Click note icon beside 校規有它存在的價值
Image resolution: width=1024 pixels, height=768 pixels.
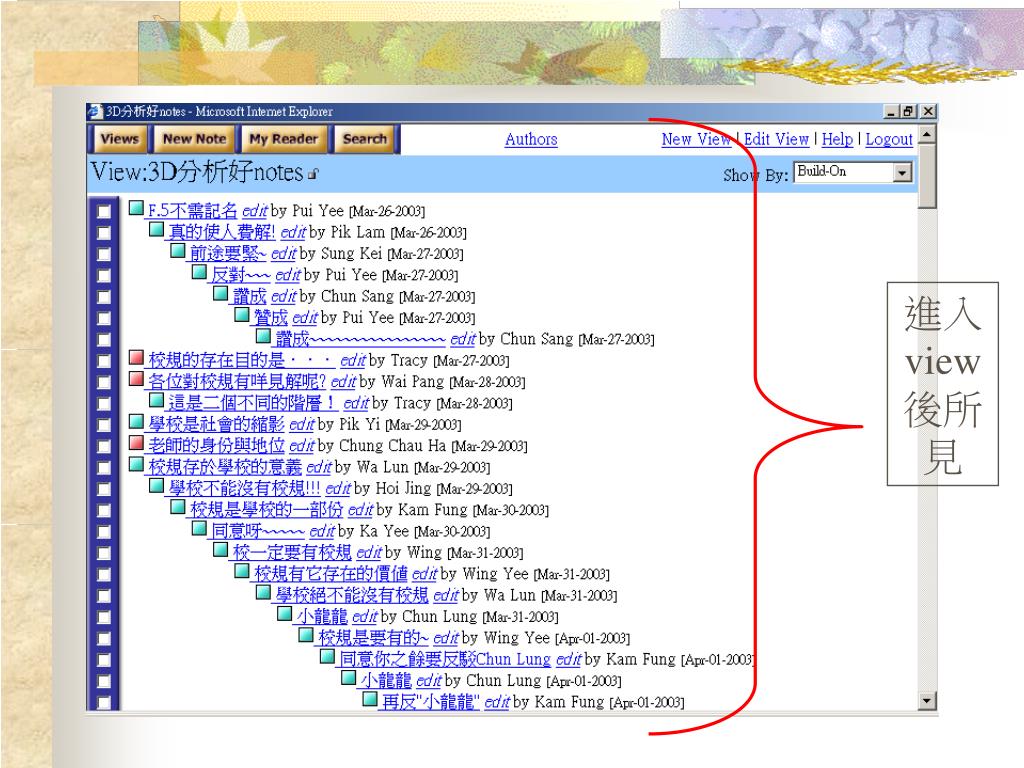point(242,572)
